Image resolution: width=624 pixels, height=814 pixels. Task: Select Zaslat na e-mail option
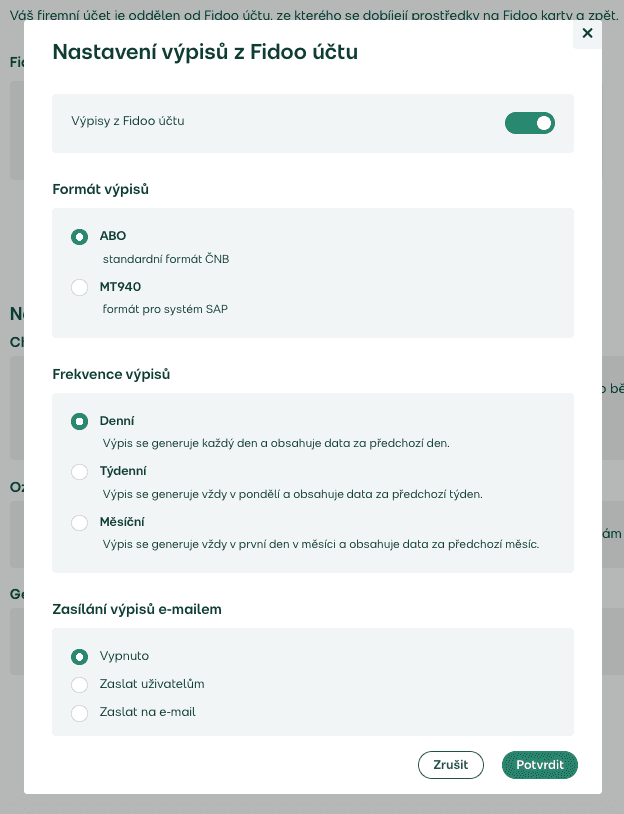point(79,713)
